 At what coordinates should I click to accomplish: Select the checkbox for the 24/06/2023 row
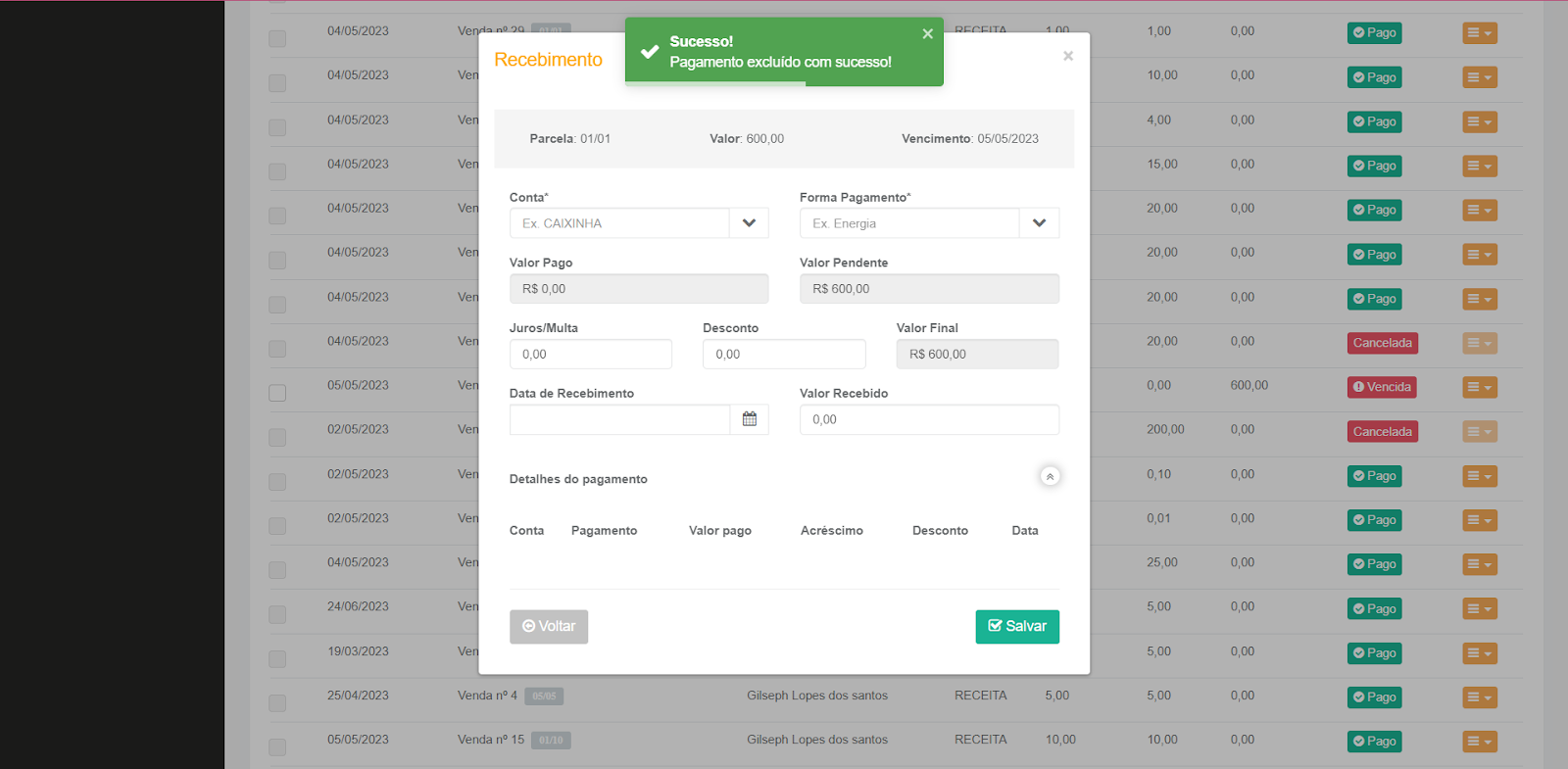[277, 614]
